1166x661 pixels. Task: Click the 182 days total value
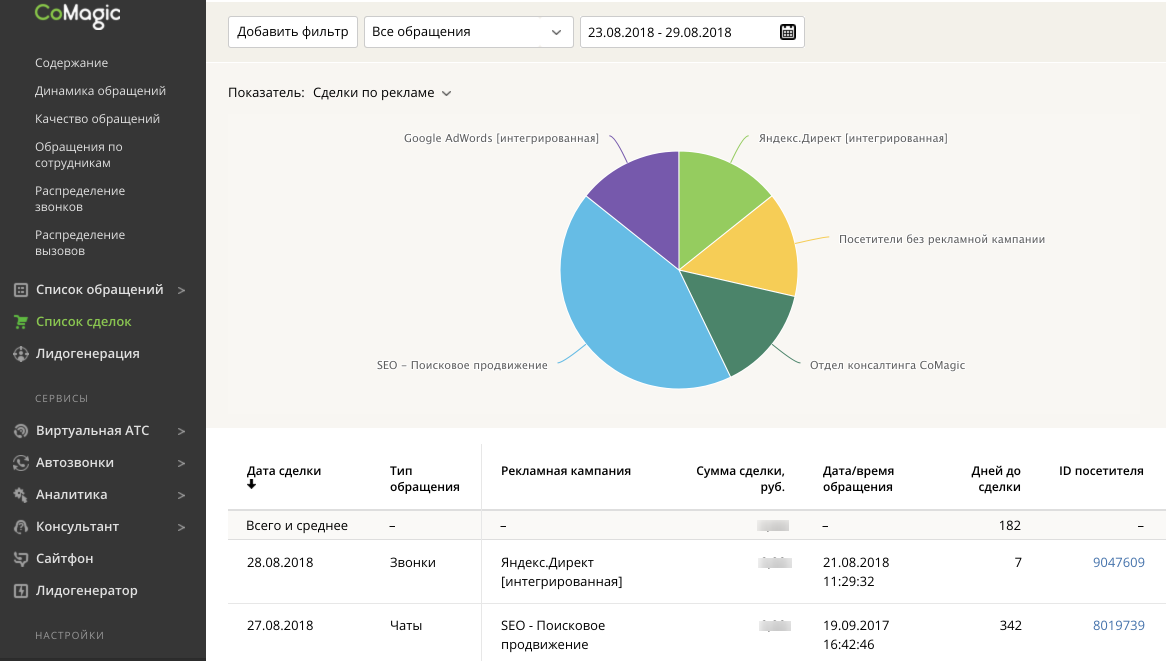[x=1010, y=526]
